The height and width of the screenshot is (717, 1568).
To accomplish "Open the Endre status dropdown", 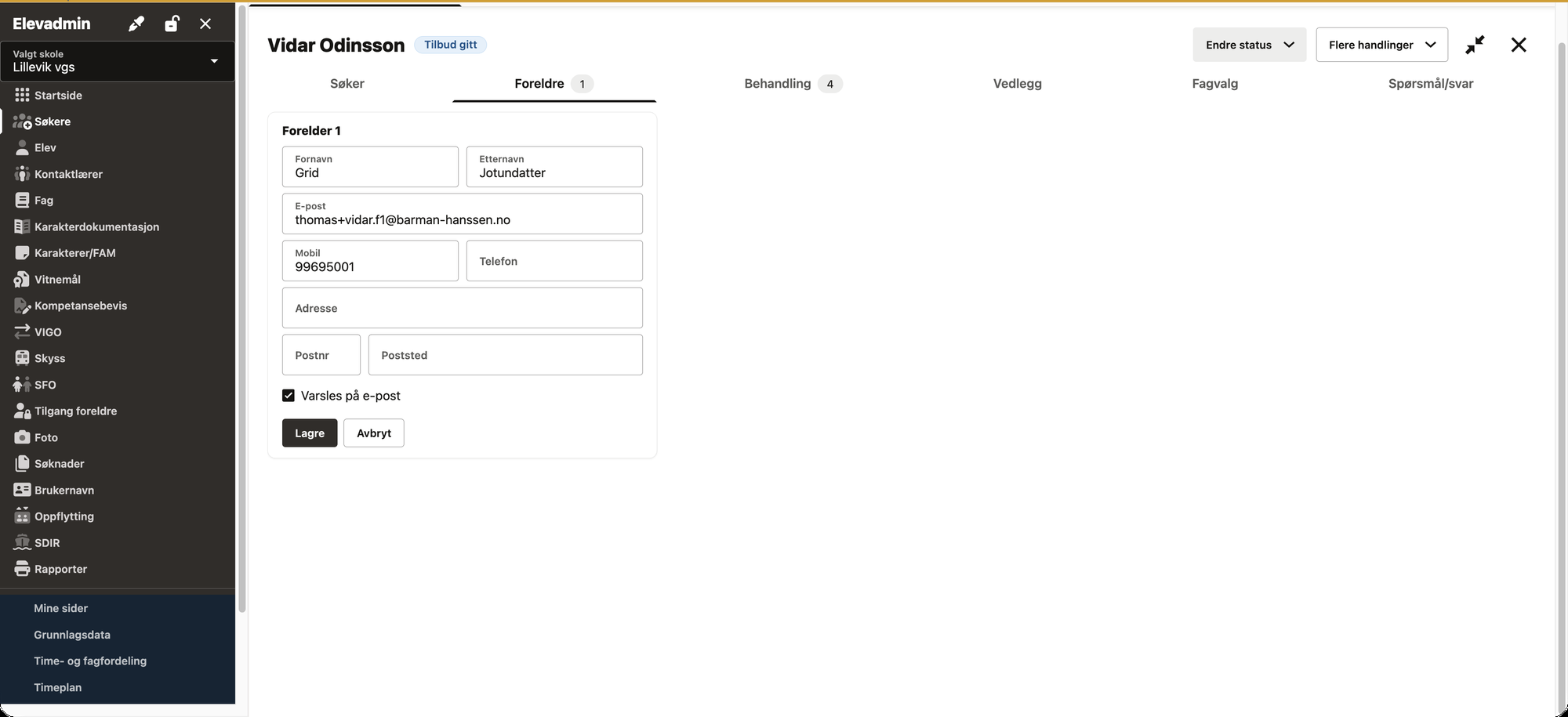I will [1250, 45].
